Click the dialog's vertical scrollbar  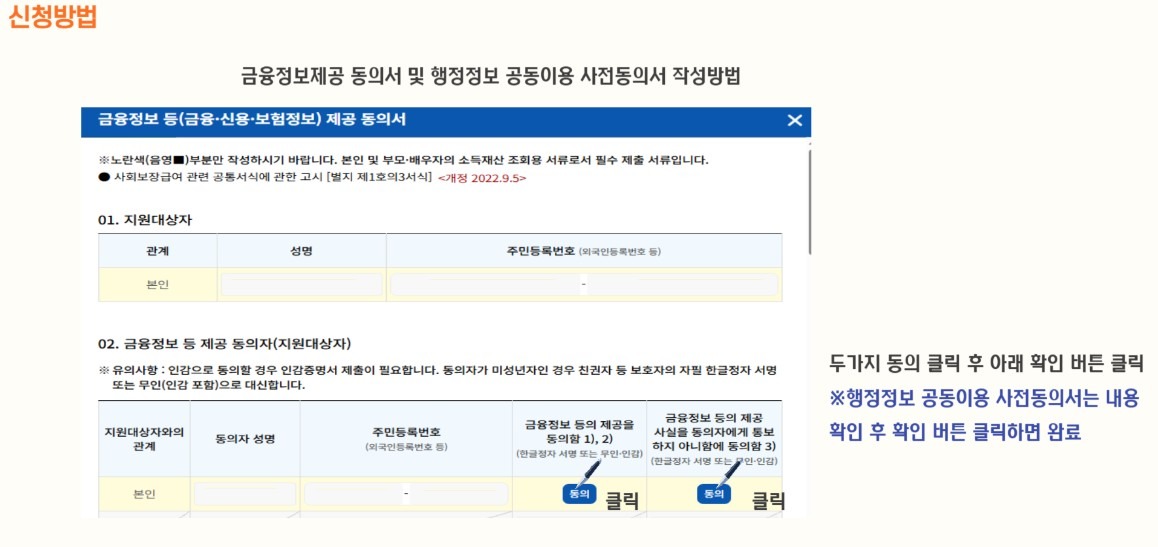(x=809, y=202)
